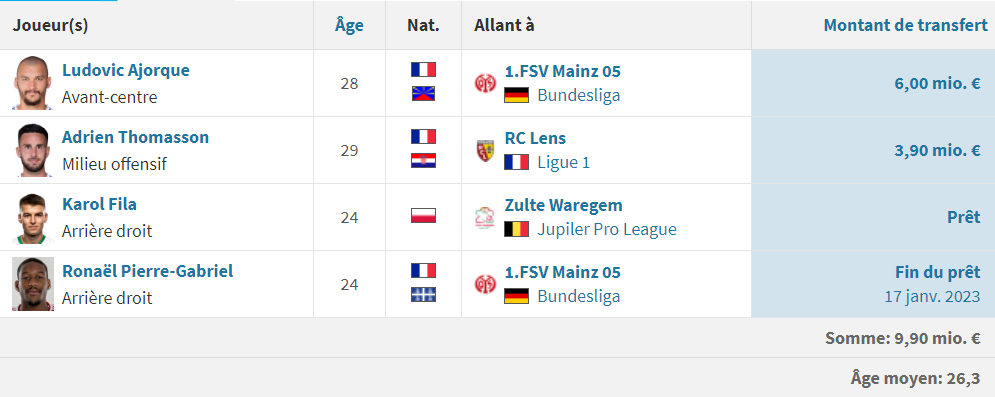Open the Adrien Thomasson player profile
The width and height of the screenshot is (995, 397).
135,137
